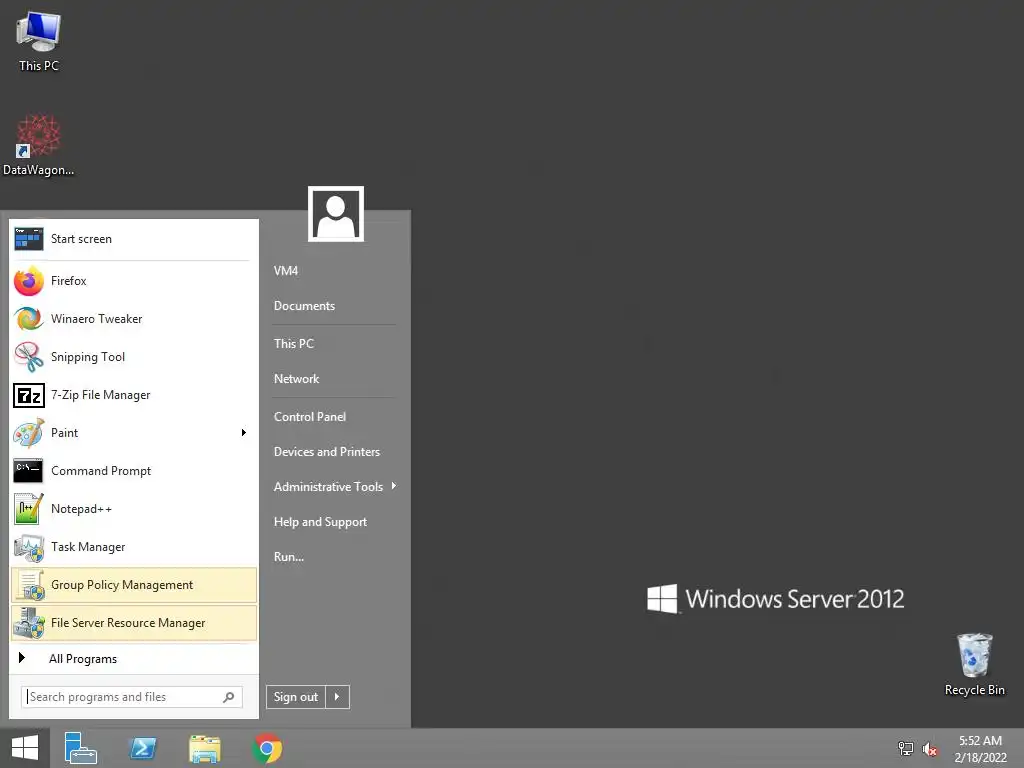This screenshot has width=1024, height=768.
Task: Open Help and Support
Action: click(320, 522)
